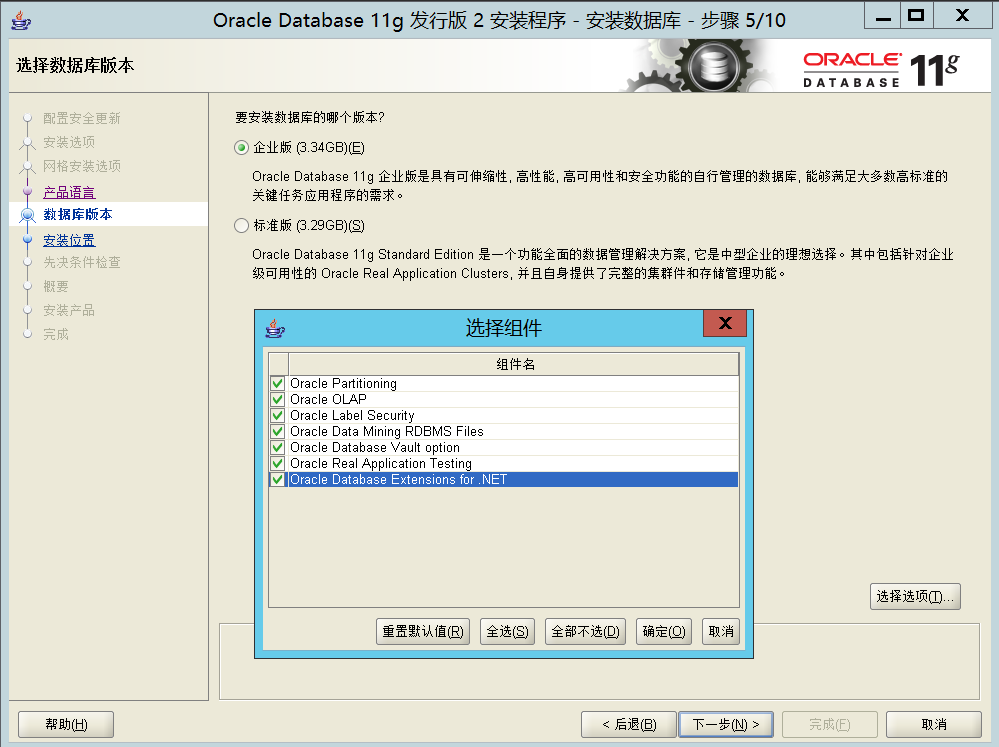This screenshot has height=747, width=999.
Task: Close the 选择组件 dialog
Action: 724,323
